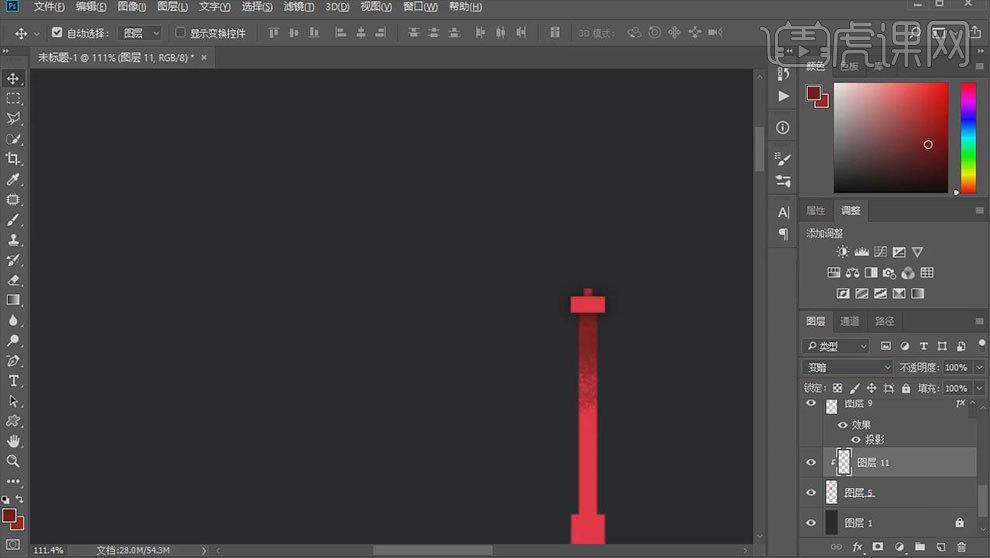The width and height of the screenshot is (990, 558).
Task: Open the Layers panel flyout menu
Action: [980, 321]
